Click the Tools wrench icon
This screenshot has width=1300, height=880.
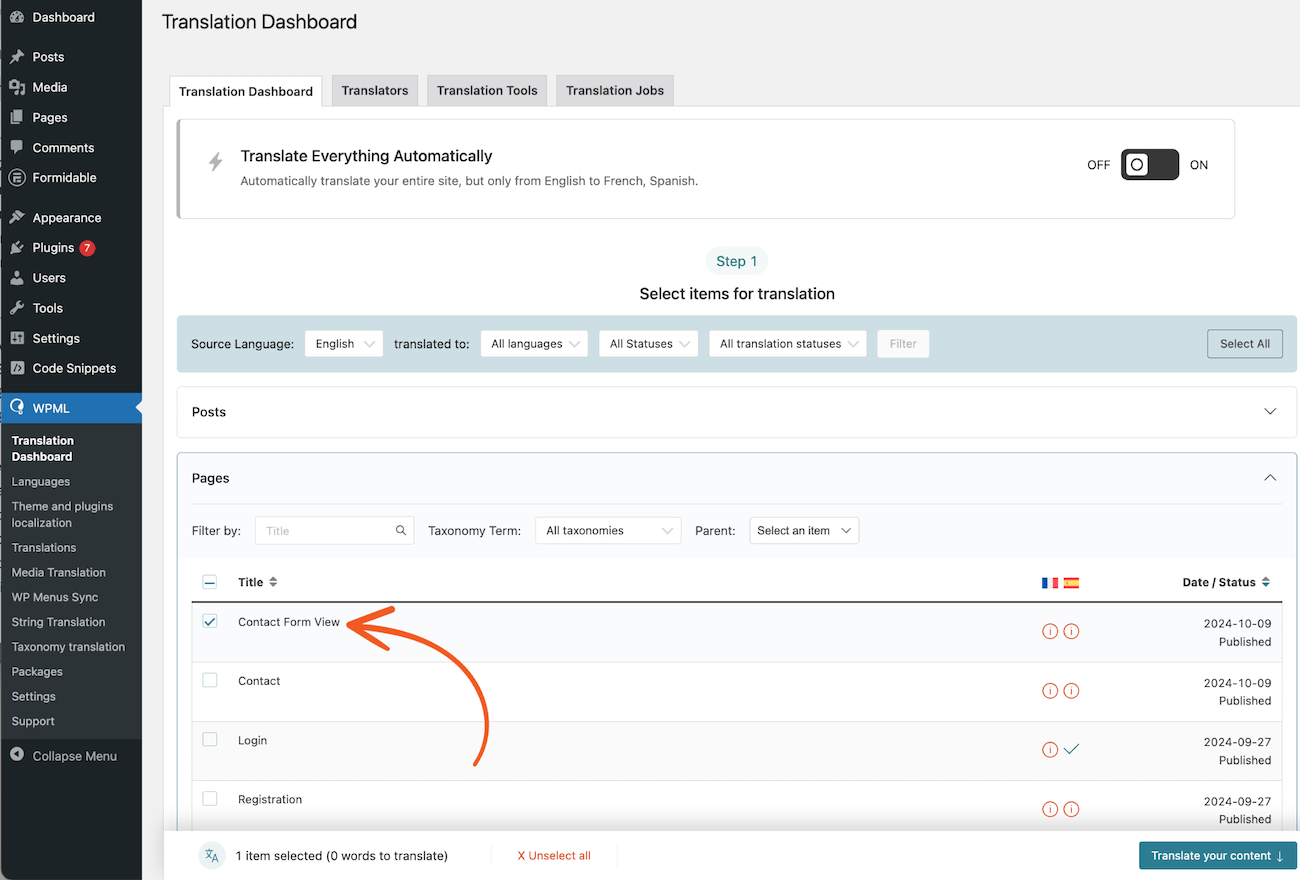coord(17,307)
